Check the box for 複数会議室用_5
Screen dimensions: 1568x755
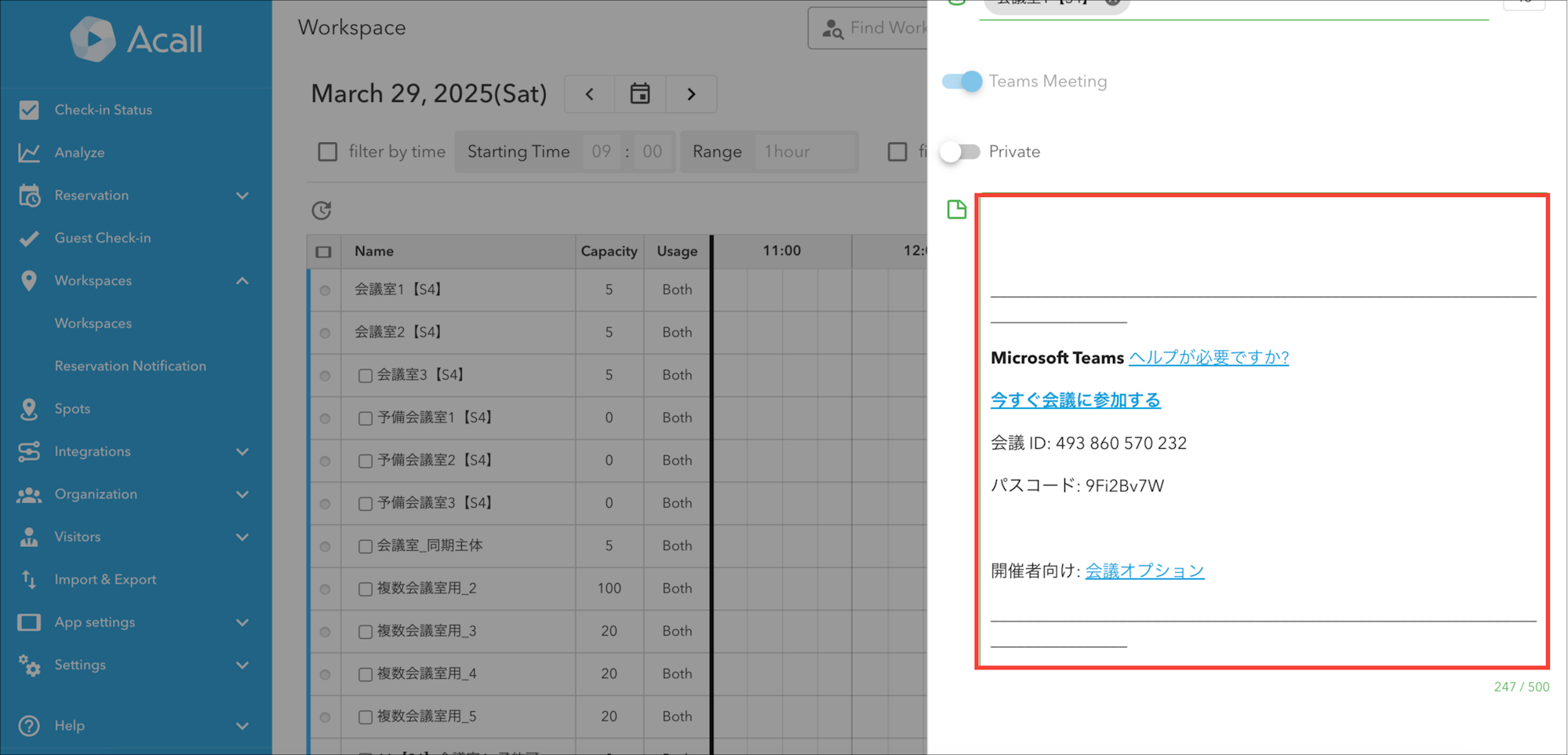(365, 717)
